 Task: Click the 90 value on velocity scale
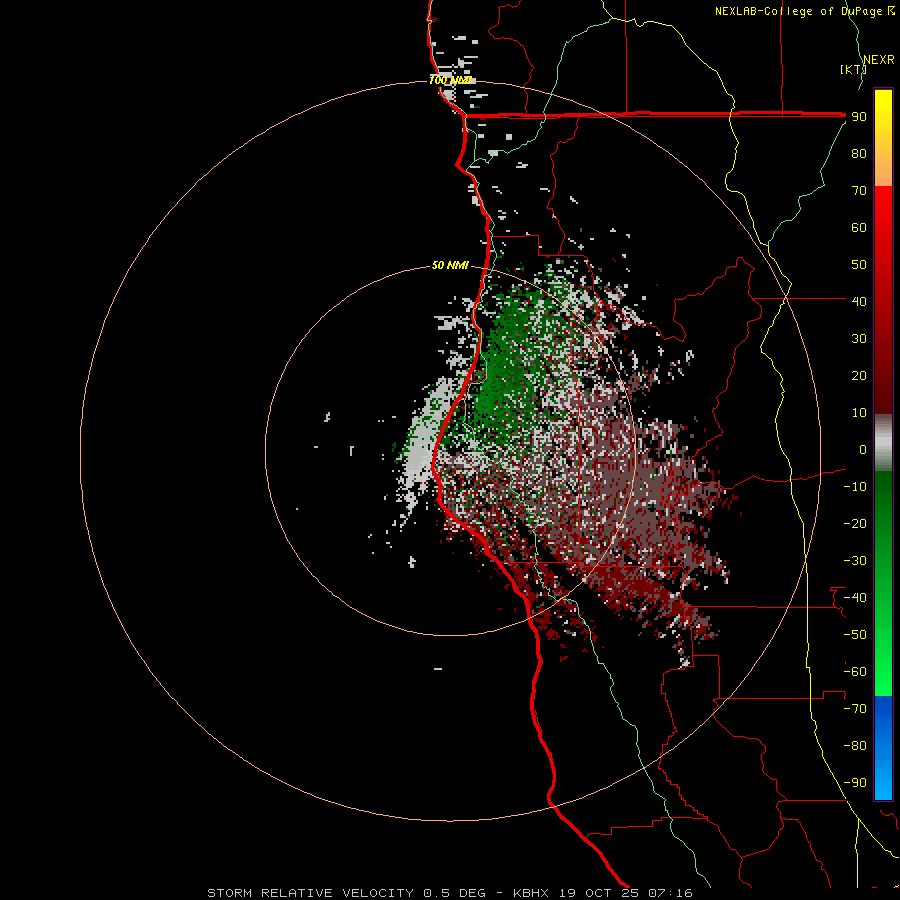[859, 117]
